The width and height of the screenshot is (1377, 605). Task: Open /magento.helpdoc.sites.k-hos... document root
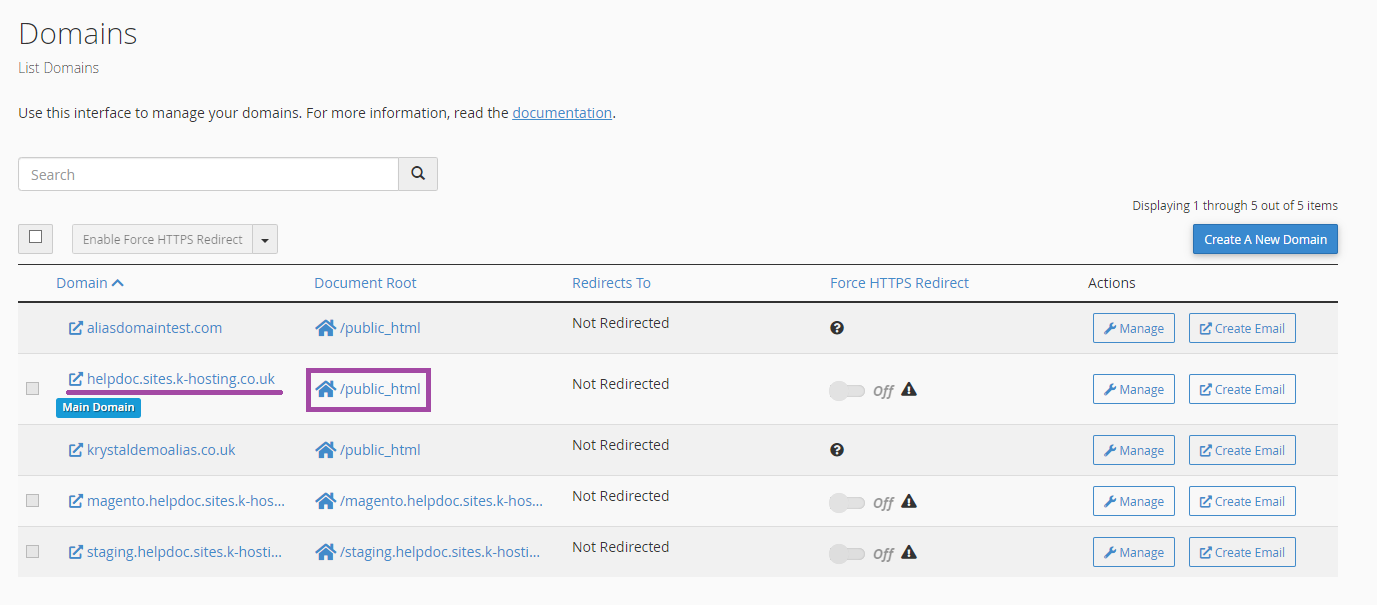pos(441,501)
